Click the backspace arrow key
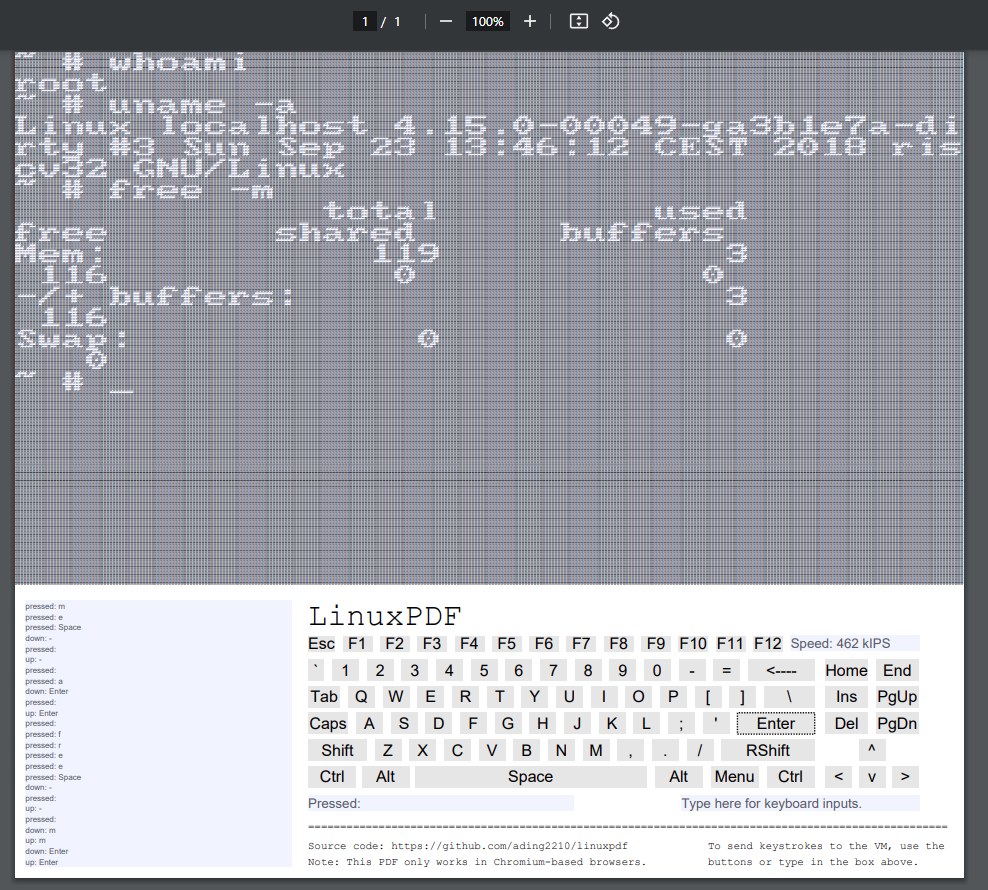Image resolution: width=988 pixels, height=890 pixels. coord(781,670)
